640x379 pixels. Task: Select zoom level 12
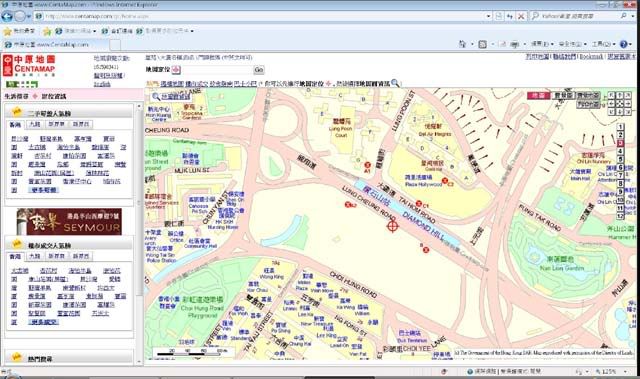620,216
